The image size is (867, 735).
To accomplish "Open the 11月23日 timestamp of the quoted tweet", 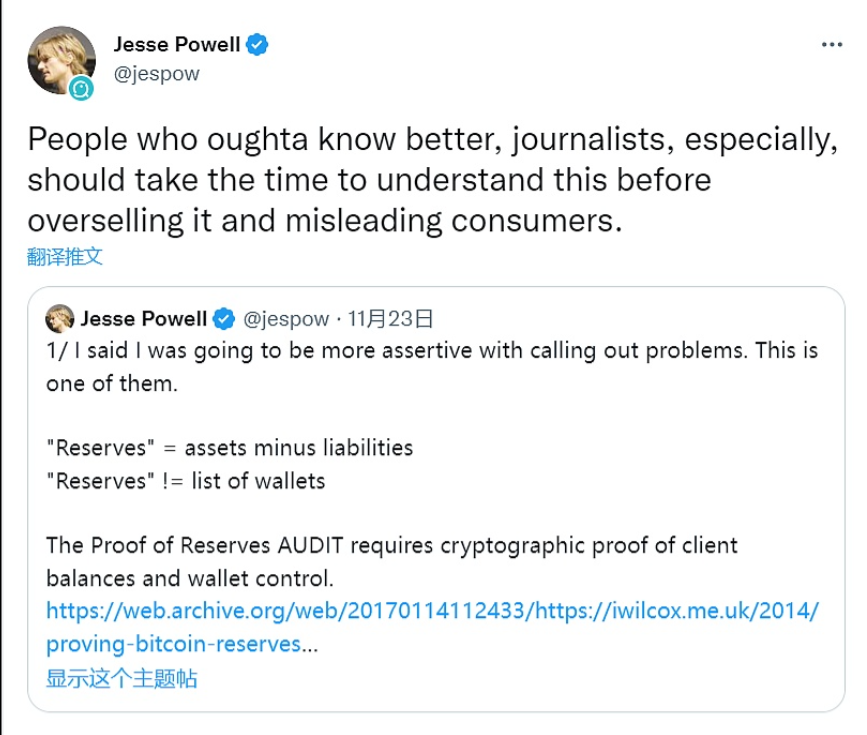I will (391, 319).
